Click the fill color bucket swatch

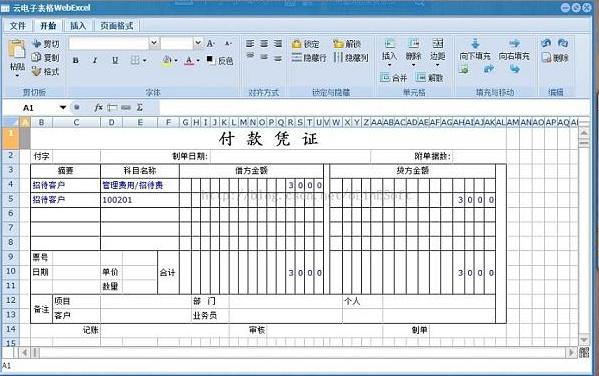click(x=167, y=60)
